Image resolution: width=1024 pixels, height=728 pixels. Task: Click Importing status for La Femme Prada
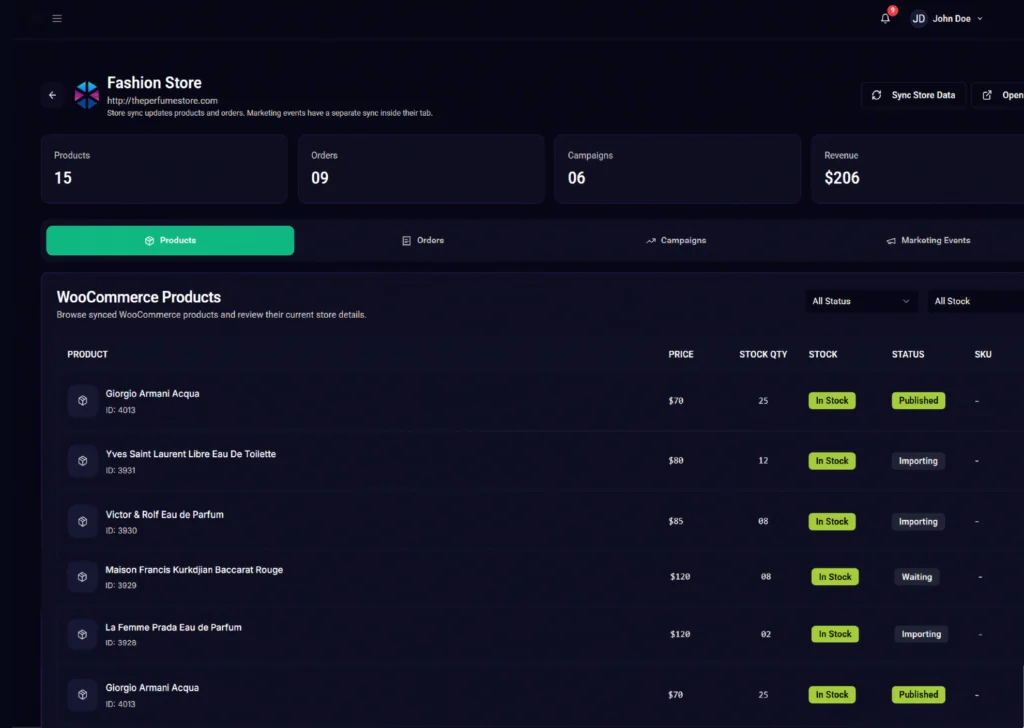(x=921, y=634)
